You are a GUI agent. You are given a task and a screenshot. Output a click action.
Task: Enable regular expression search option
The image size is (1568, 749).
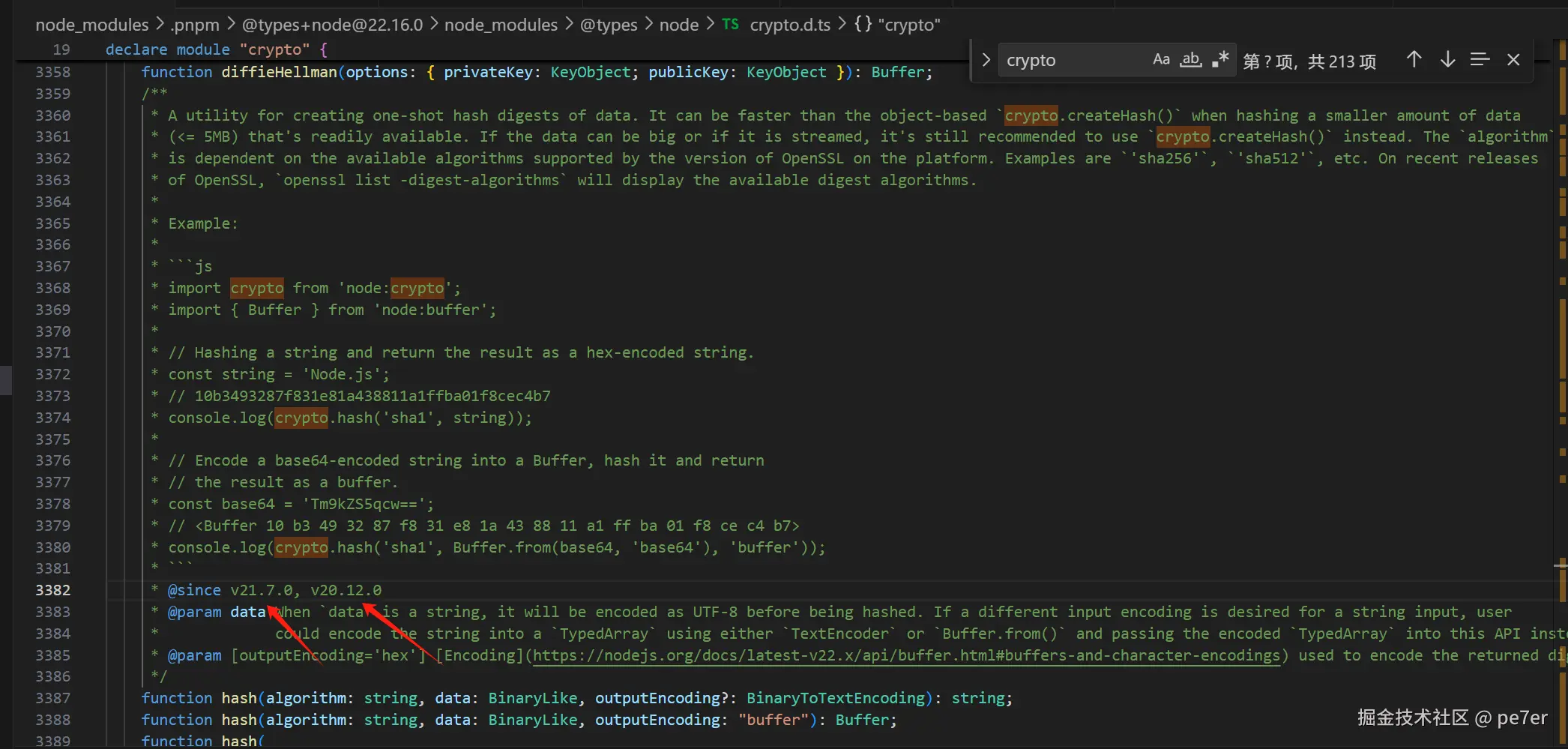pos(1220,60)
